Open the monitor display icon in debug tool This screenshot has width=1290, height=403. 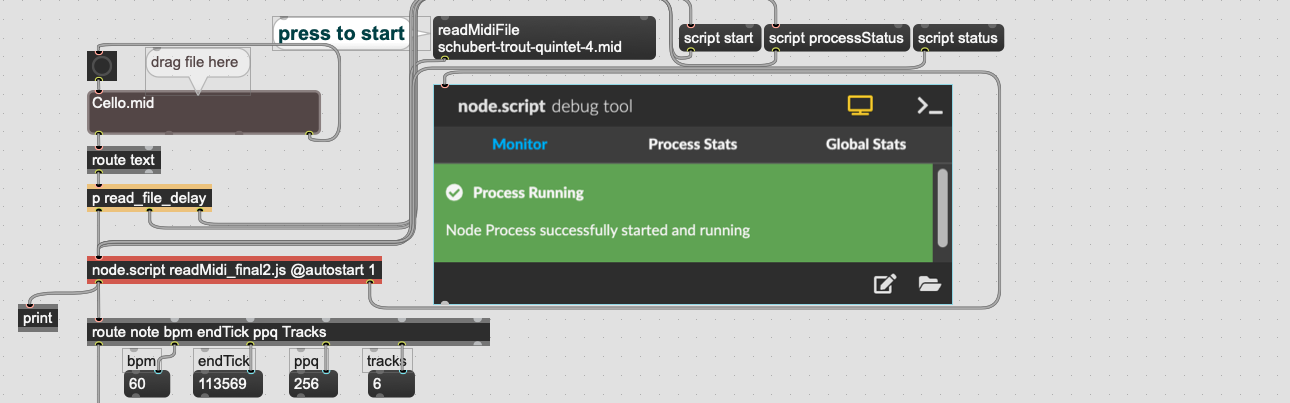coord(860,105)
